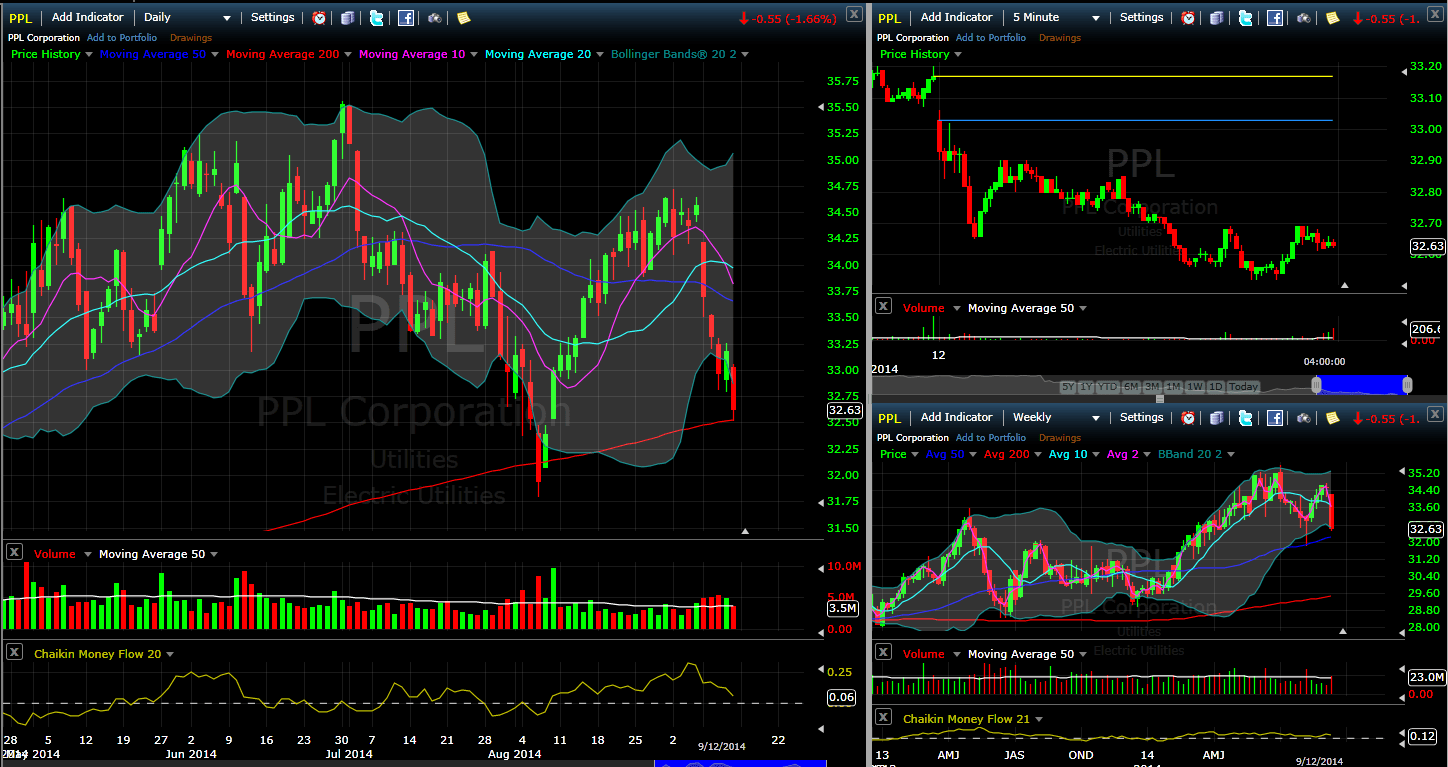Click the PPL ticker symbol in Weekly chart
The width and height of the screenshot is (1448, 767).
pyautogui.click(x=889, y=418)
